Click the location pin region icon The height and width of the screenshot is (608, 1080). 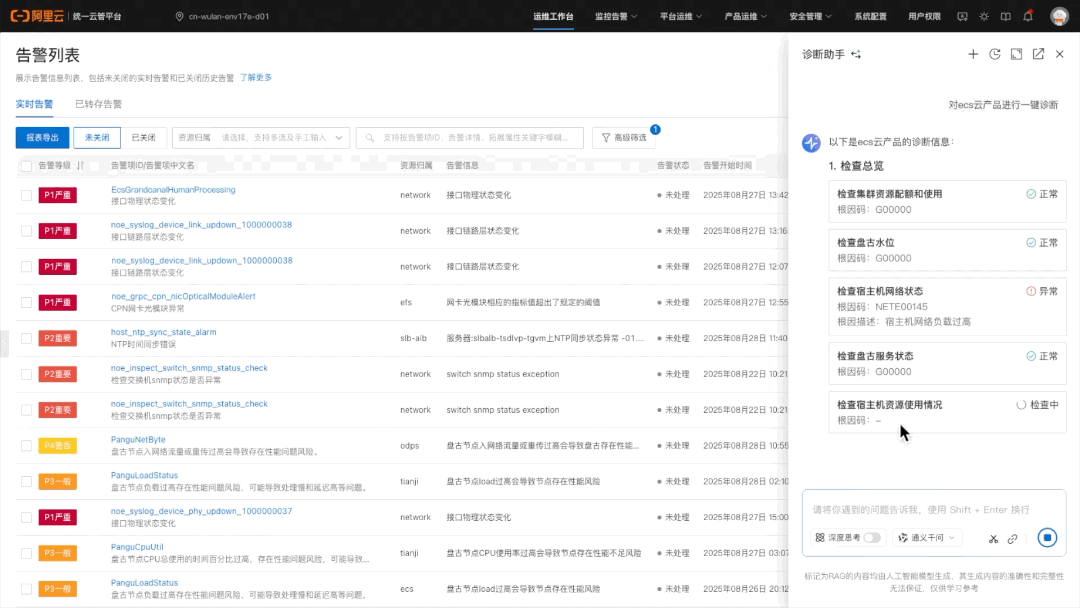[179, 17]
